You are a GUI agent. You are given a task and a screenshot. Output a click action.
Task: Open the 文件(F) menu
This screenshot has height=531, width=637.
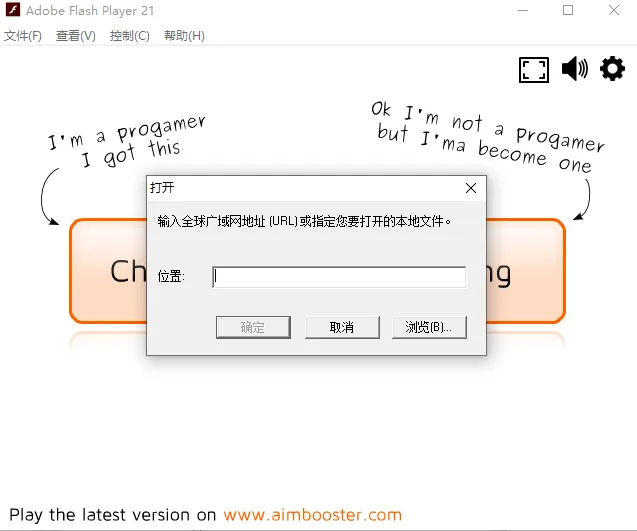23,36
